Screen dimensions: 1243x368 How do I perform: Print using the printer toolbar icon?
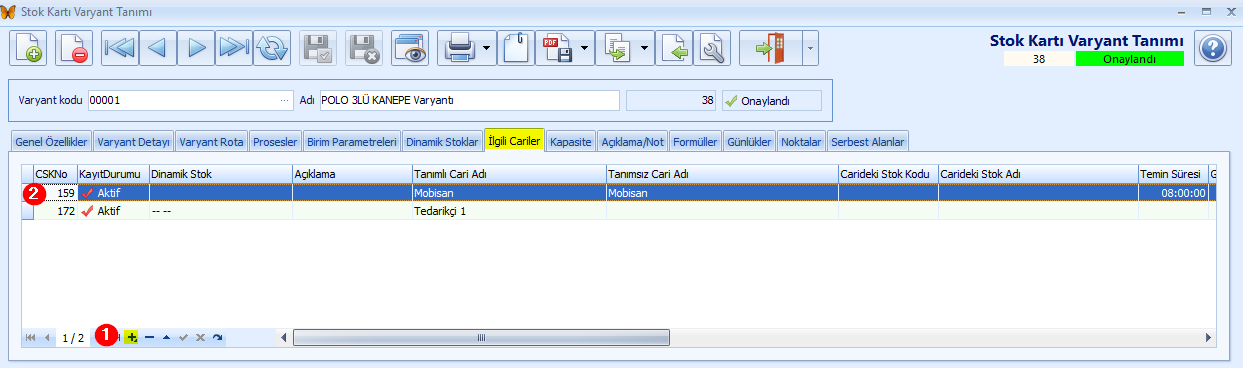coord(458,48)
